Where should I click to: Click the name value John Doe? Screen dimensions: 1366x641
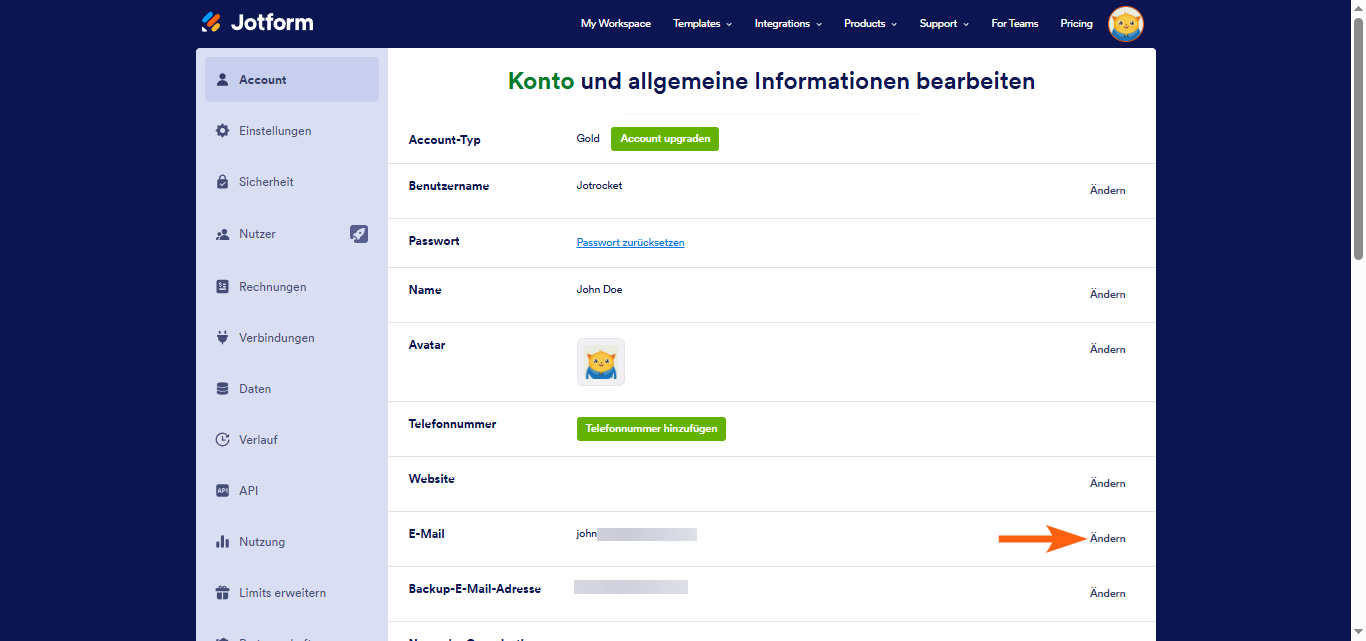600,290
